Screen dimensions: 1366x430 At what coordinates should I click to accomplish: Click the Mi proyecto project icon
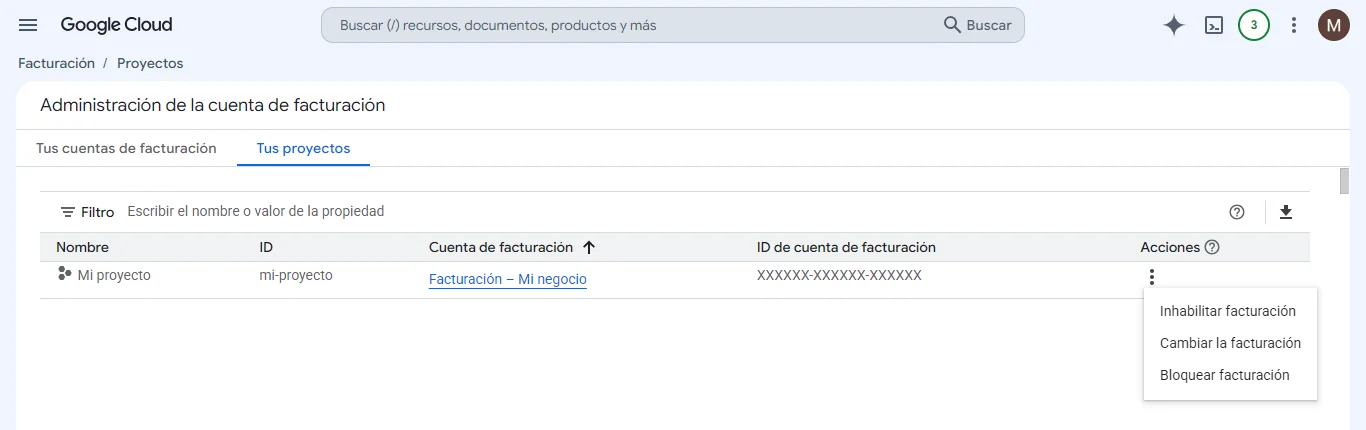[65, 274]
